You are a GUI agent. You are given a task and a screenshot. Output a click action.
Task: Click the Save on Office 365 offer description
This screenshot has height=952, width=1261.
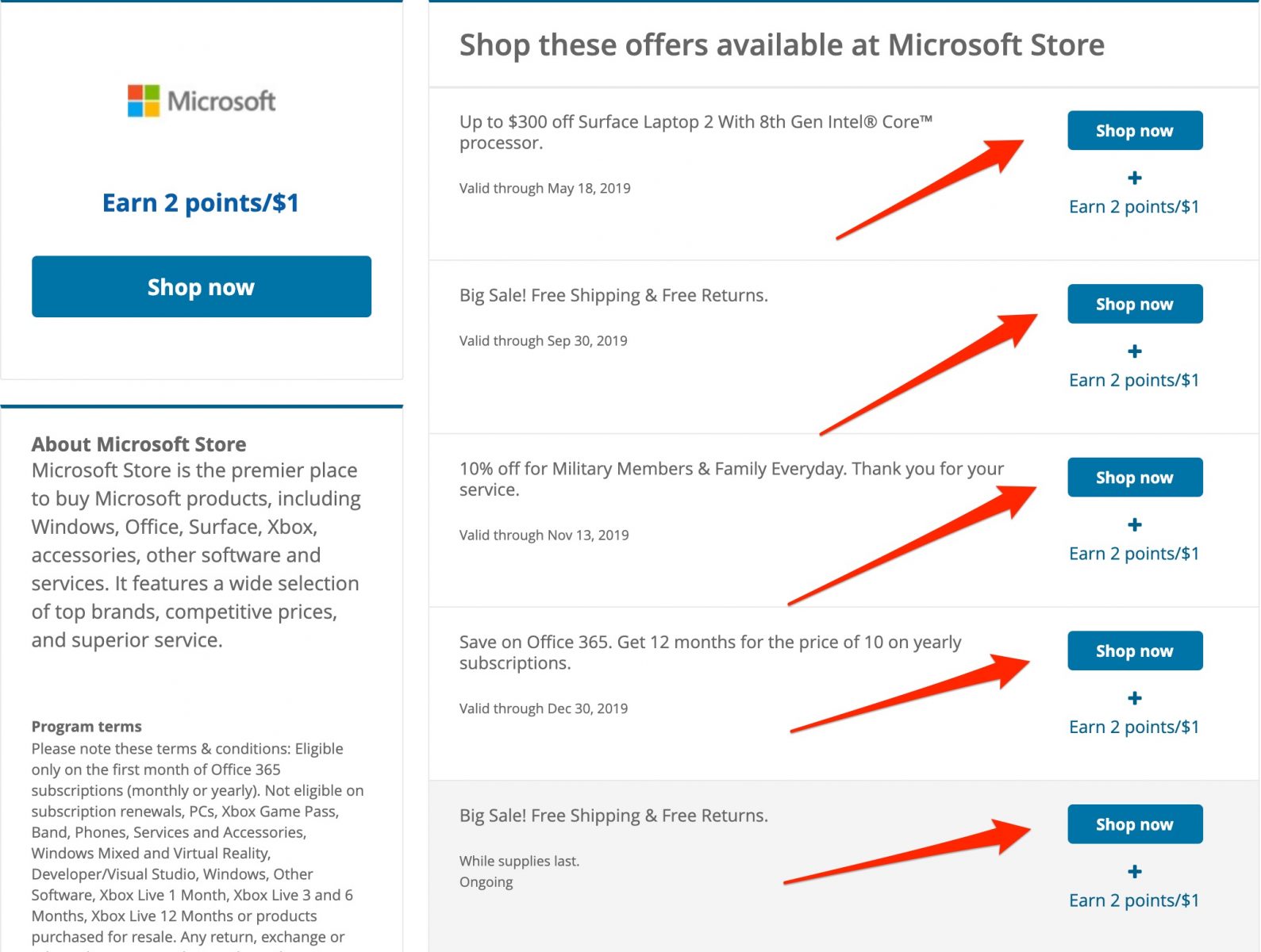pos(710,653)
